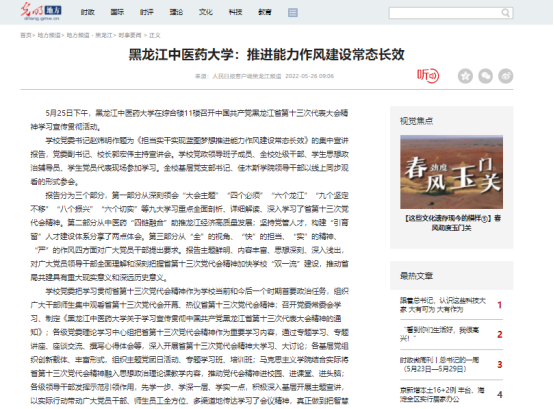Go to the 科技 channel
The width and height of the screenshot is (554, 409).
pos(235,12)
